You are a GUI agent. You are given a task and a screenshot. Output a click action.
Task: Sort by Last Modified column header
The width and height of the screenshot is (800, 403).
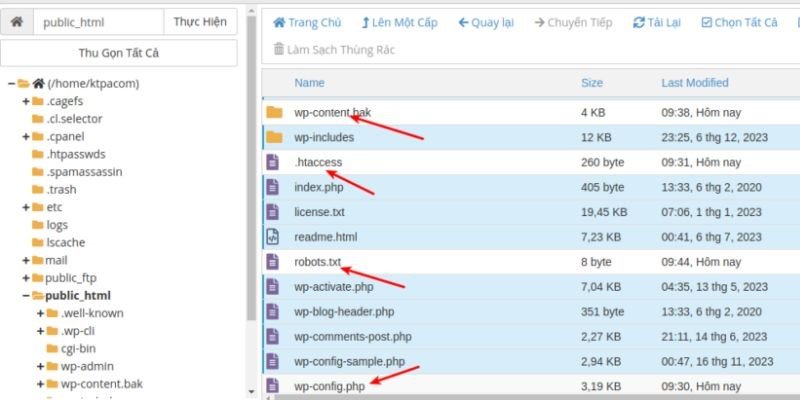[x=695, y=83]
